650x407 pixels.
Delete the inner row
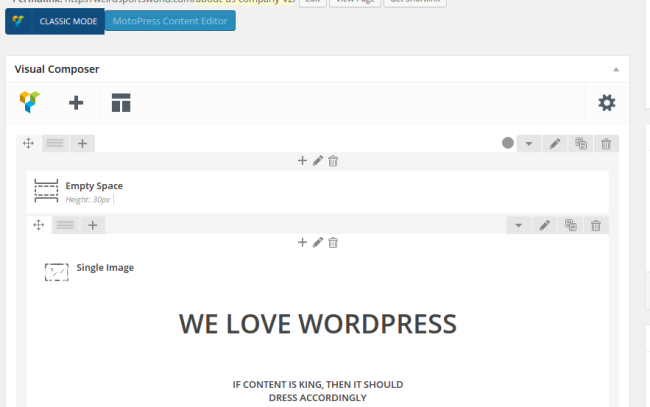[596, 225]
